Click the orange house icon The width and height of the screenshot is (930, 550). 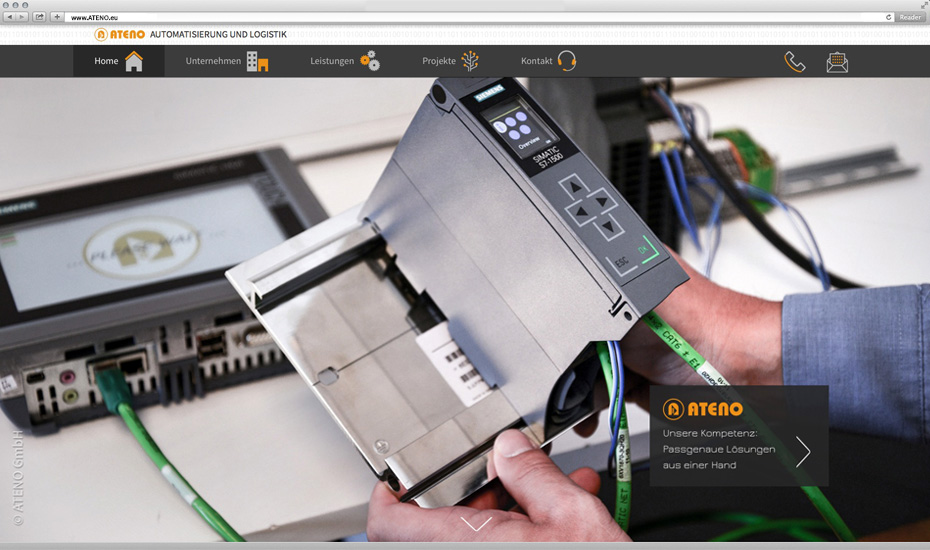tap(134, 61)
